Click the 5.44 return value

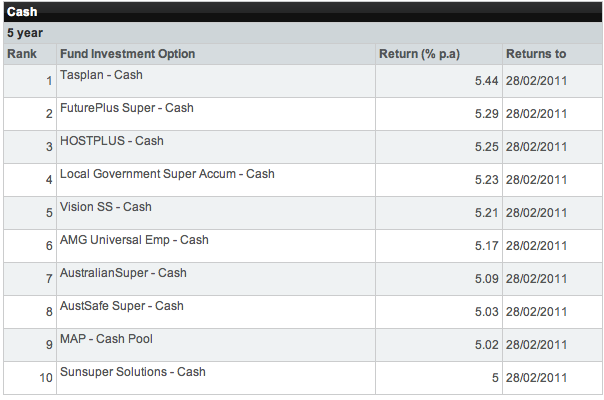click(x=486, y=81)
